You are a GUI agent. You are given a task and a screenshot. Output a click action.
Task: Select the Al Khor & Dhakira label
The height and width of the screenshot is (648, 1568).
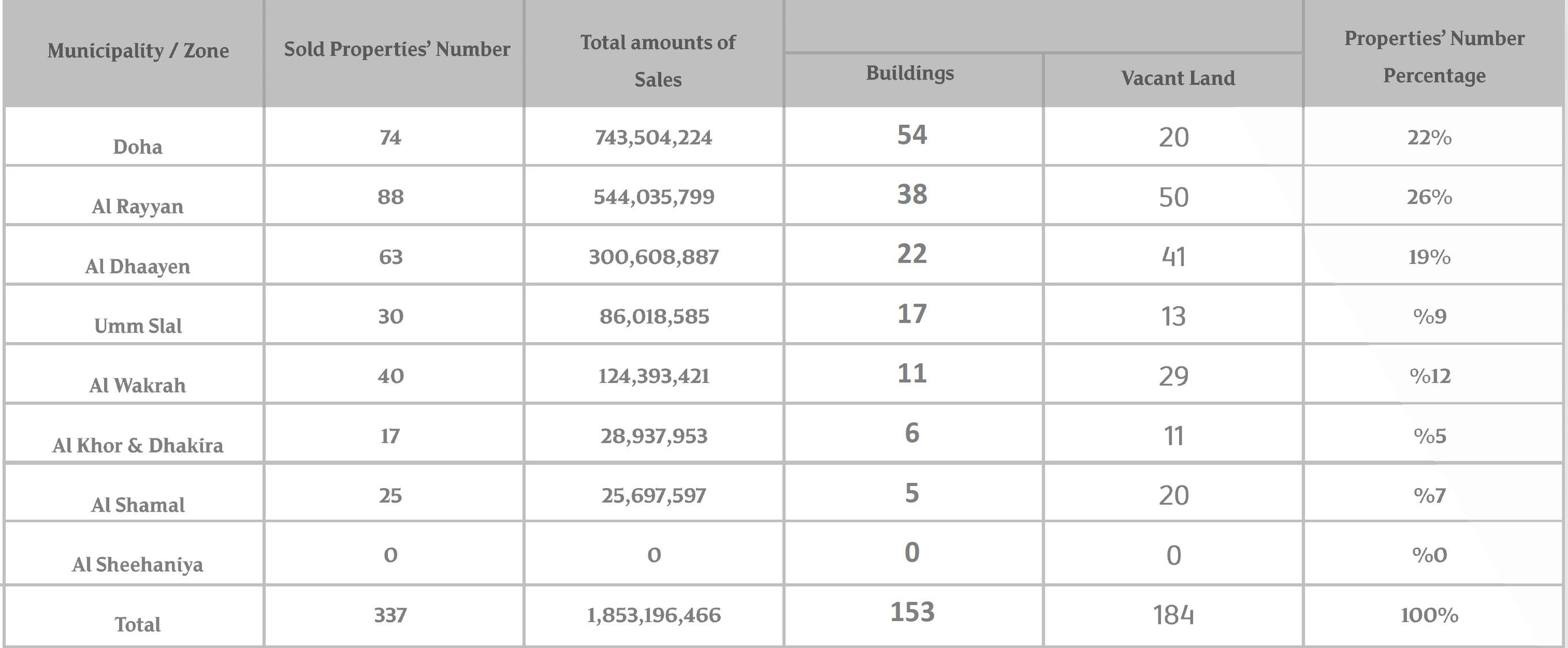137,446
